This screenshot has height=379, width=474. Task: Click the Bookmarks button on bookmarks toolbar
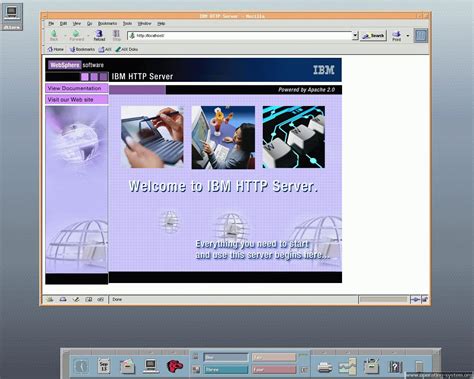[82, 49]
